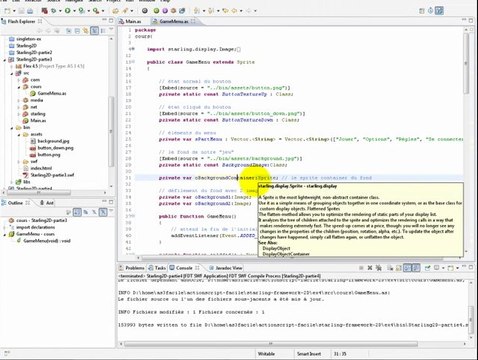Click DisplayObject link in the Sprite tooltip

(276, 248)
